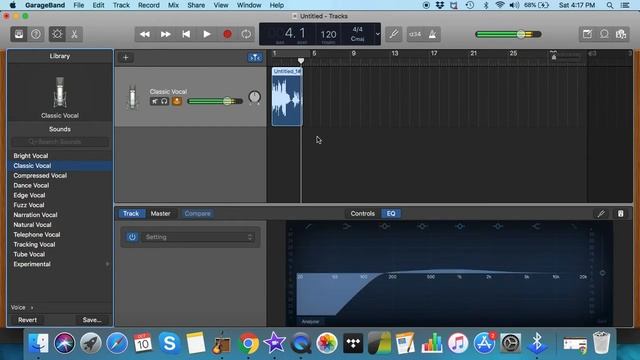This screenshot has height=360, width=640.
Task: Toggle the Metronome button
Action: (432, 34)
